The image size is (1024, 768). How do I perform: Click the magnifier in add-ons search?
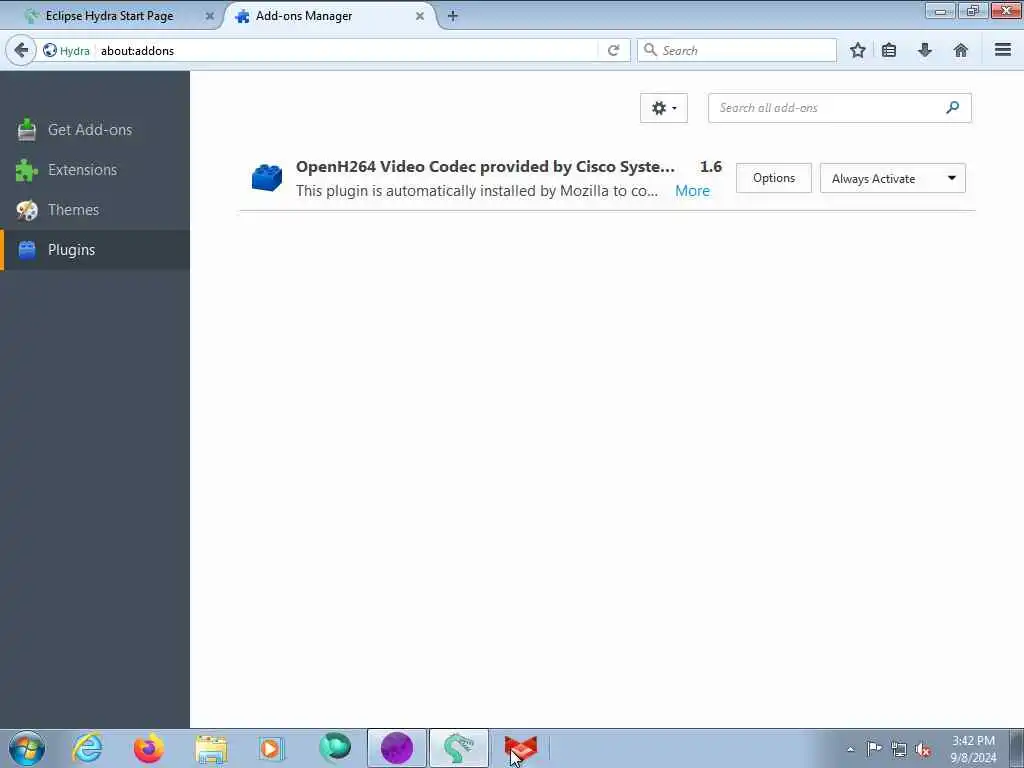click(953, 108)
